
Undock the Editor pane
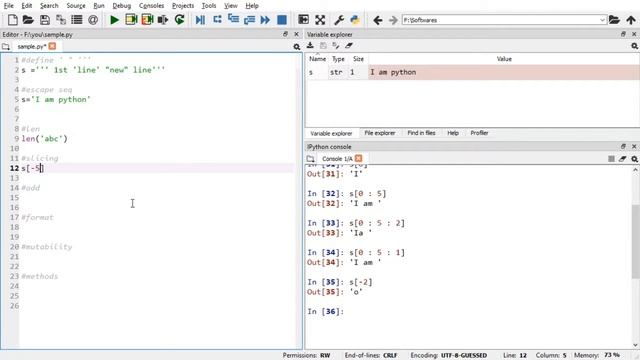pyautogui.click(x=285, y=34)
